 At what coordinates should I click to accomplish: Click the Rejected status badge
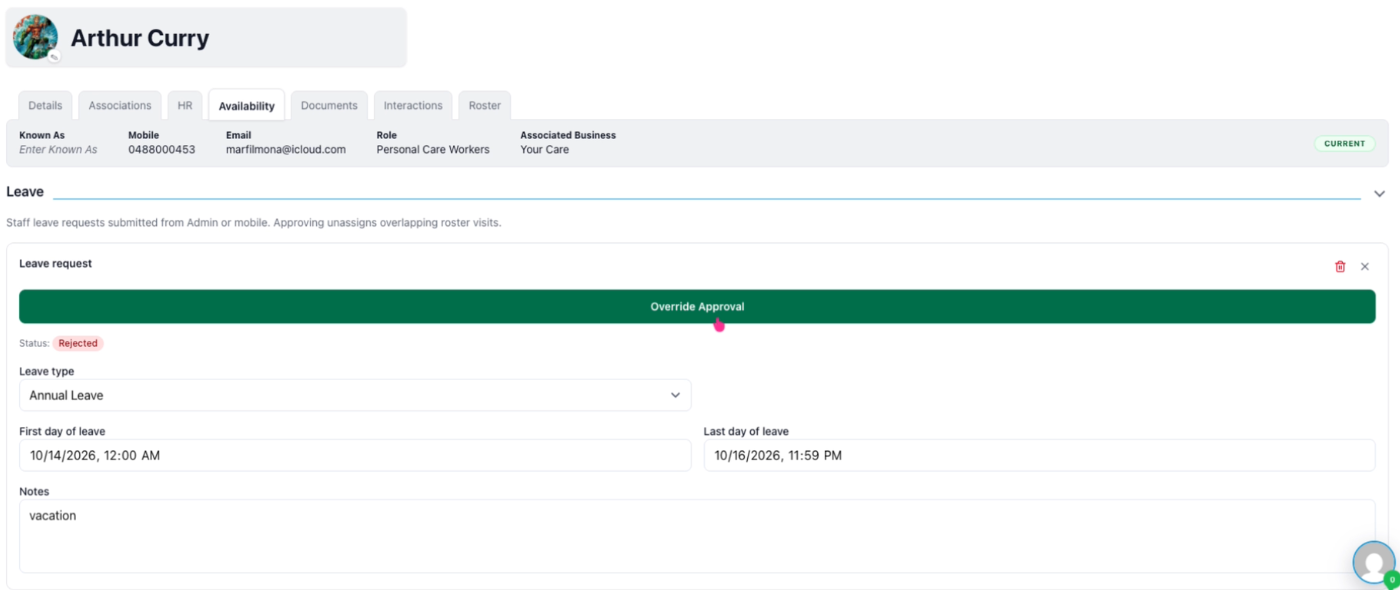(78, 343)
